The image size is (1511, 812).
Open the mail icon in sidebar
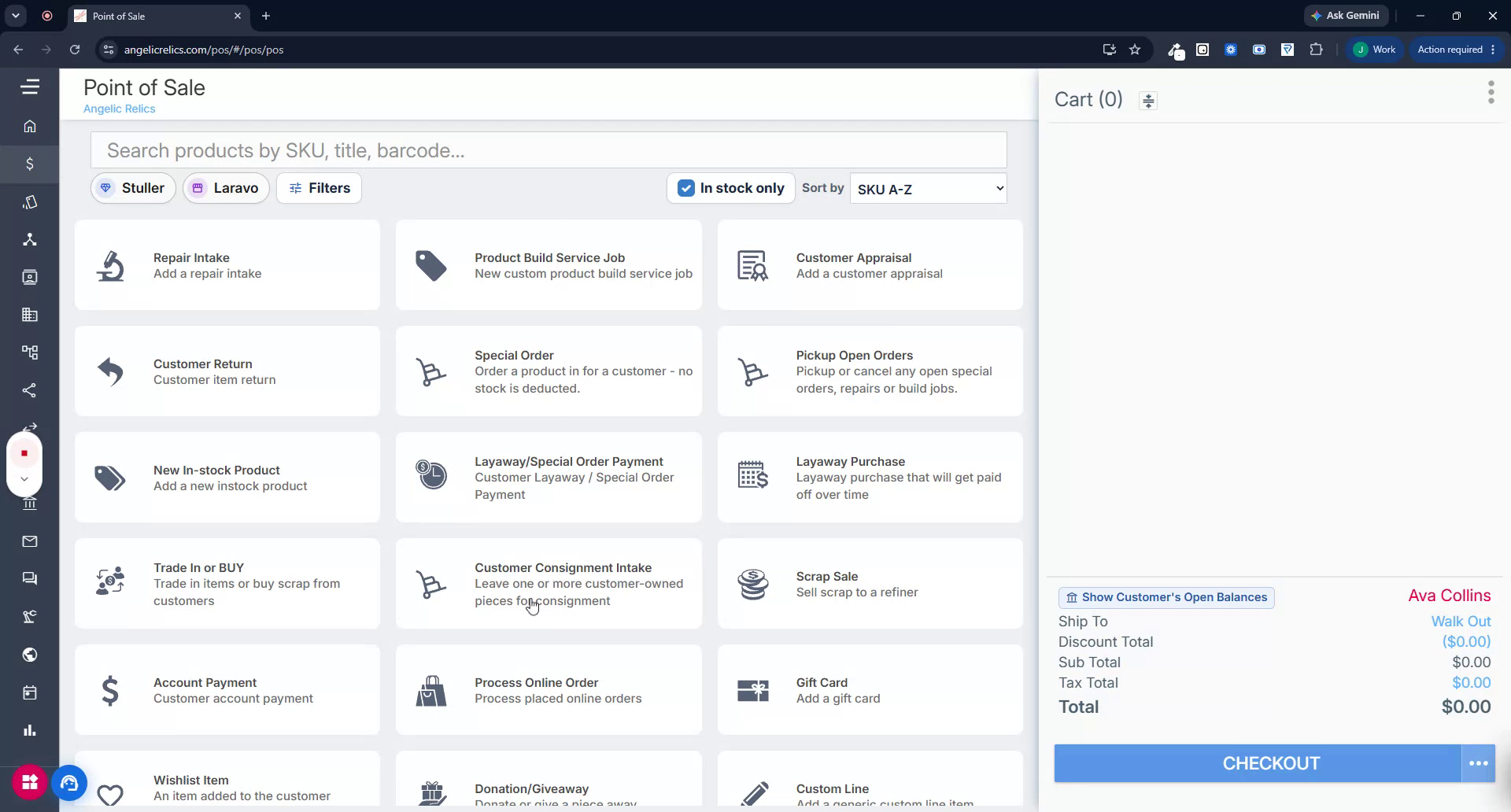pyautogui.click(x=30, y=541)
